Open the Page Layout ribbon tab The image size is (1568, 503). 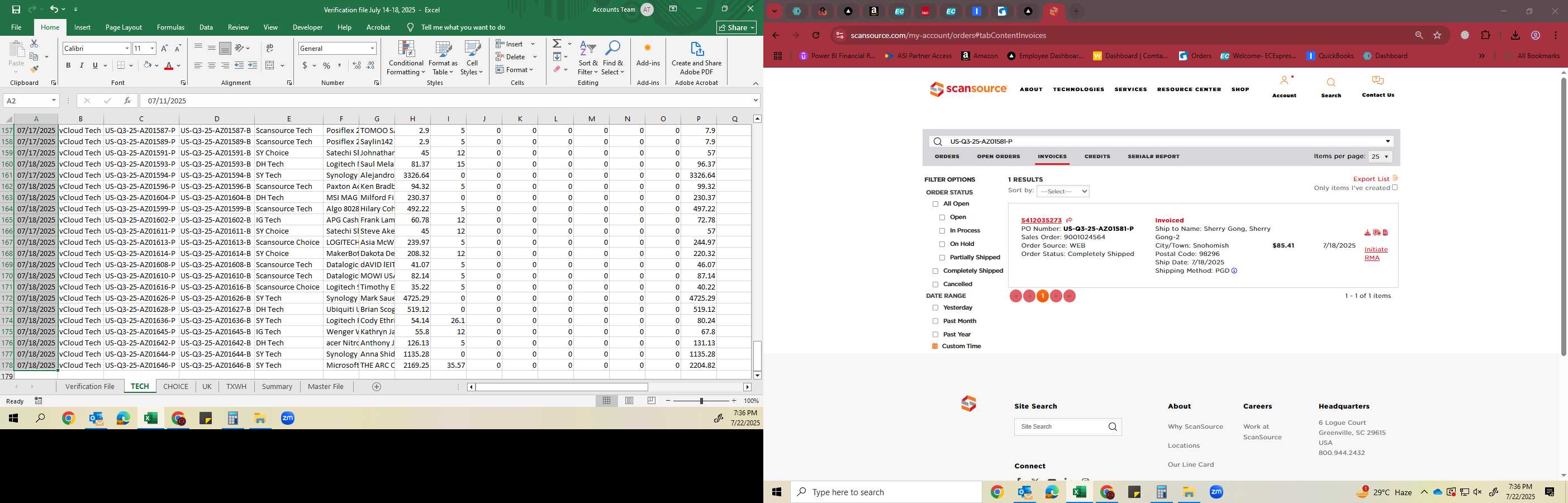pos(123,27)
